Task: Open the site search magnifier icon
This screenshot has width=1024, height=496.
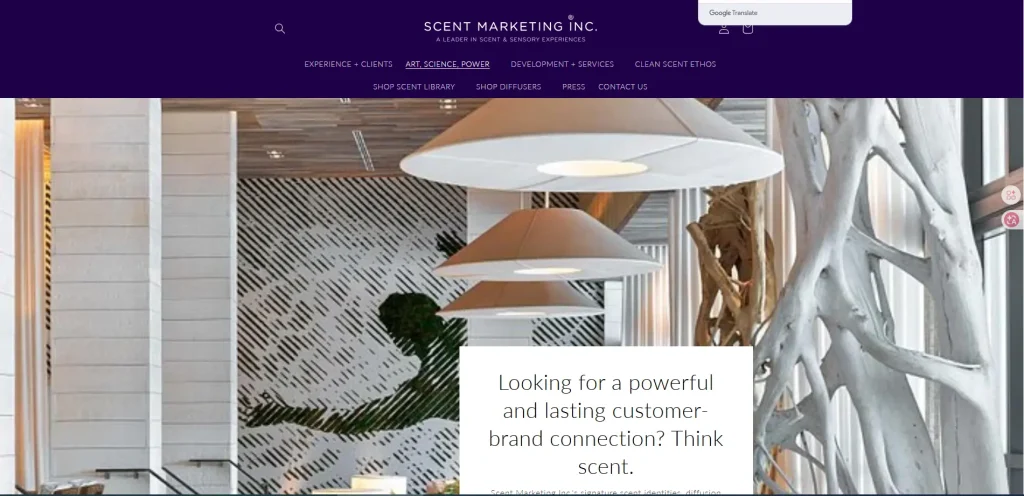Action: coord(280,29)
